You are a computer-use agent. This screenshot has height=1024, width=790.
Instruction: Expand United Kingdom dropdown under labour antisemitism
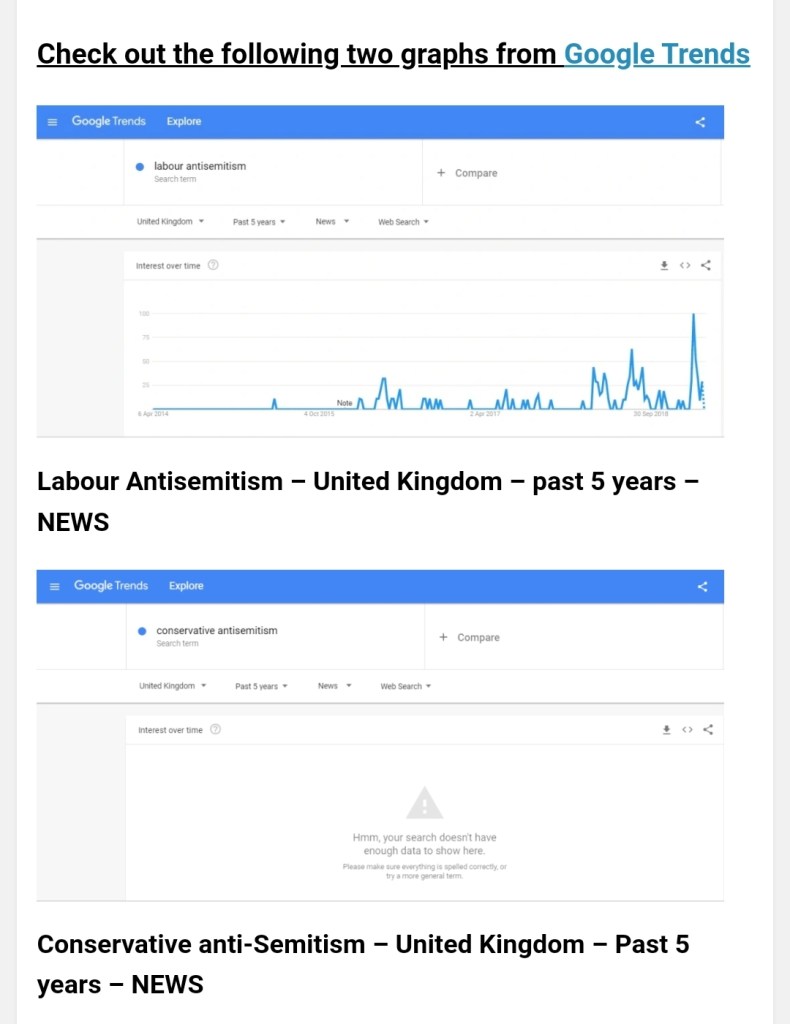click(170, 221)
